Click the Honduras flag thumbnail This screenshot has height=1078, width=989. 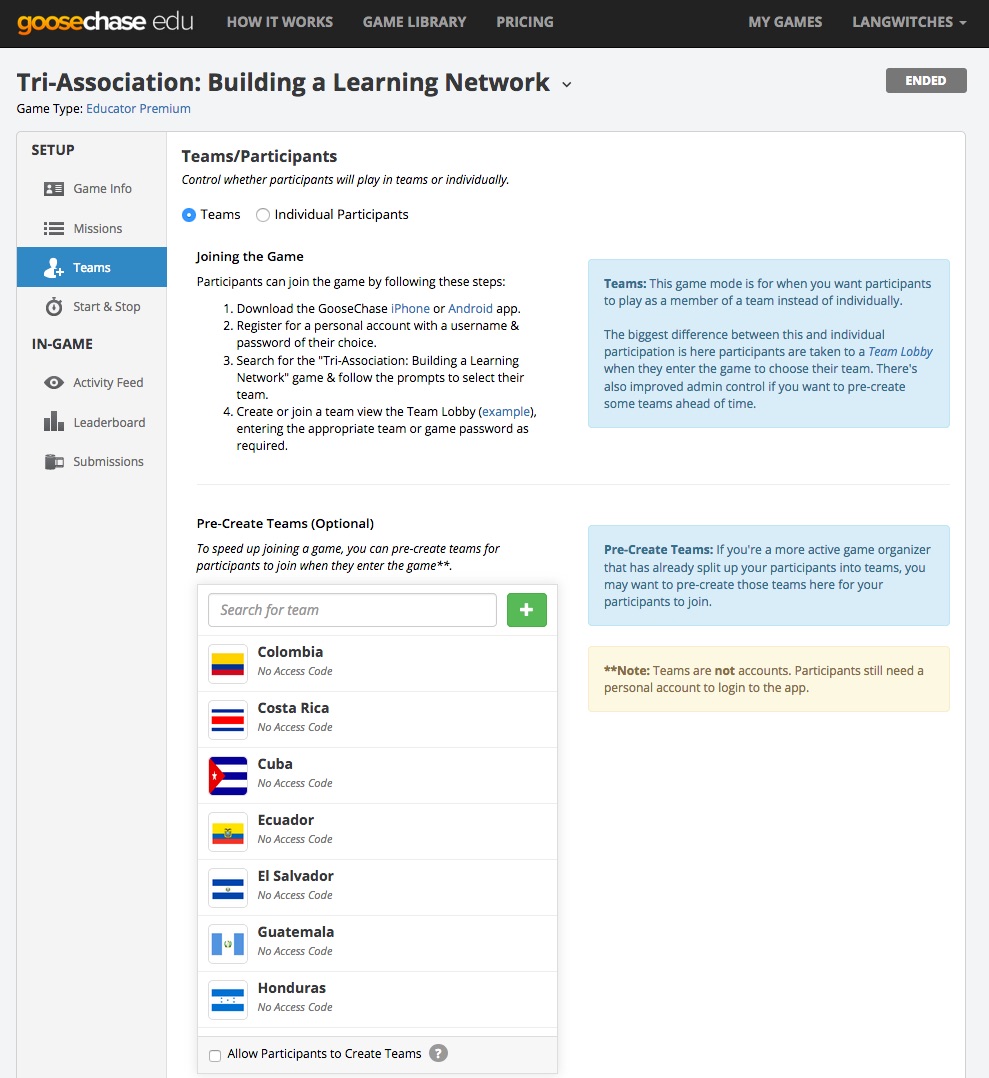point(227,1000)
